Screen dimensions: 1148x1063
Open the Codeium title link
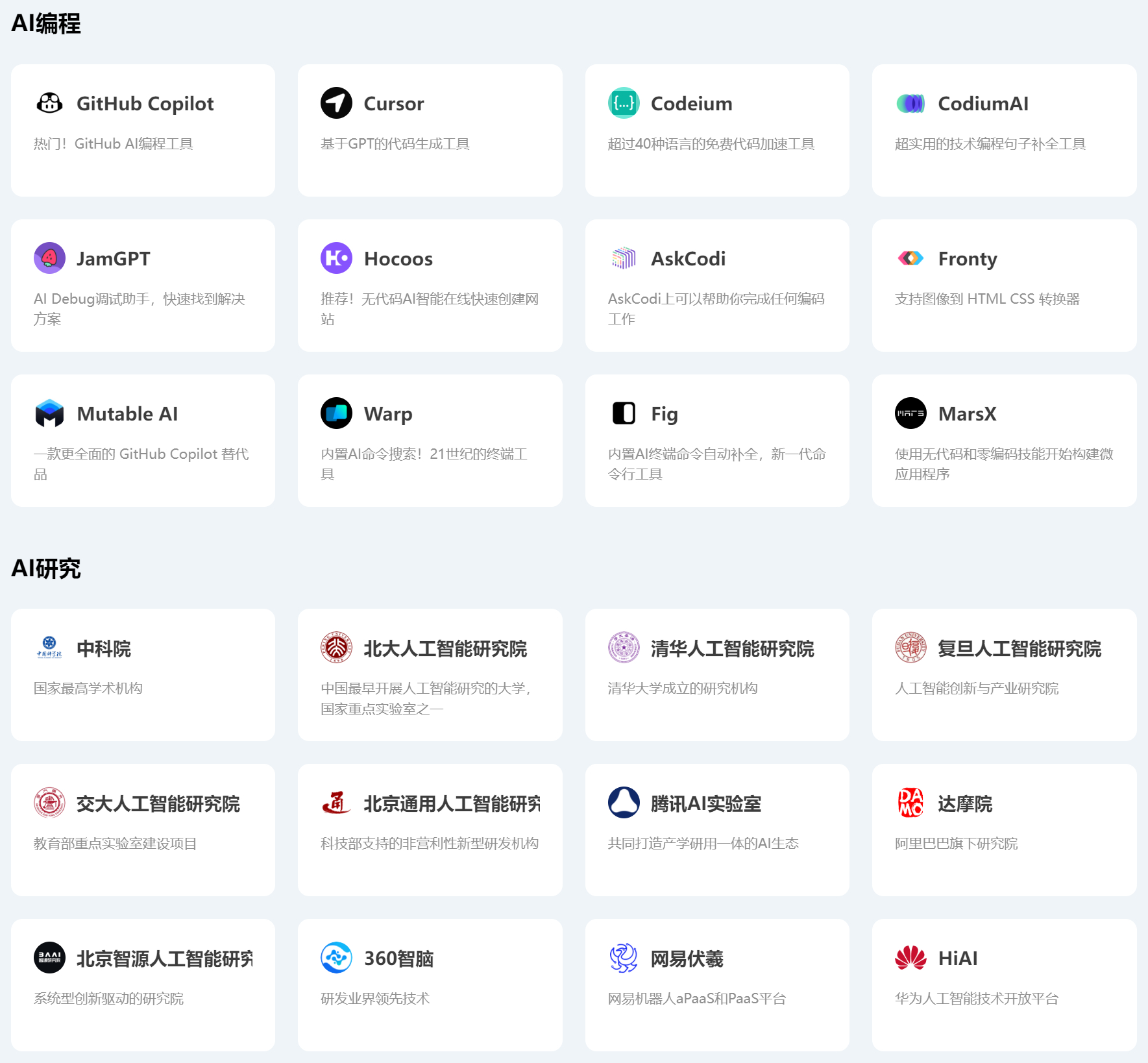[692, 104]
